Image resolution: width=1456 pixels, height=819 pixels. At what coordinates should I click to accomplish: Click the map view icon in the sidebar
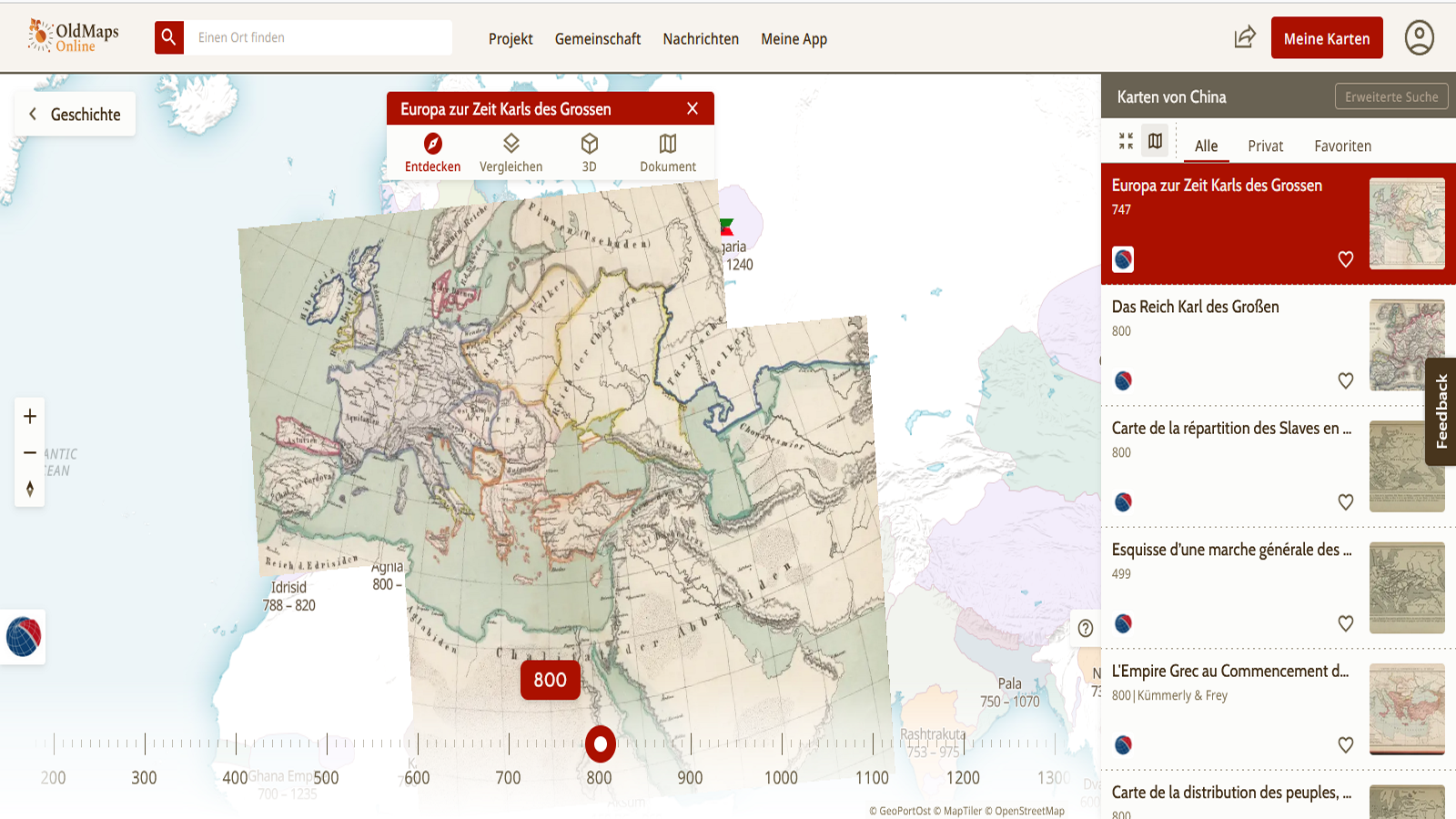(x=1155, y=141)
